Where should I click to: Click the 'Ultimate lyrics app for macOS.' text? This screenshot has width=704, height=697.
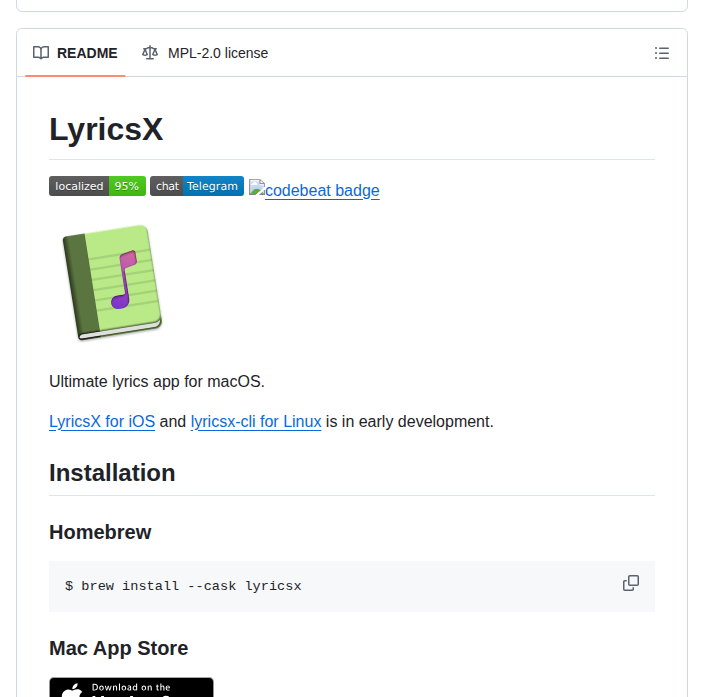tap(157, 381)
